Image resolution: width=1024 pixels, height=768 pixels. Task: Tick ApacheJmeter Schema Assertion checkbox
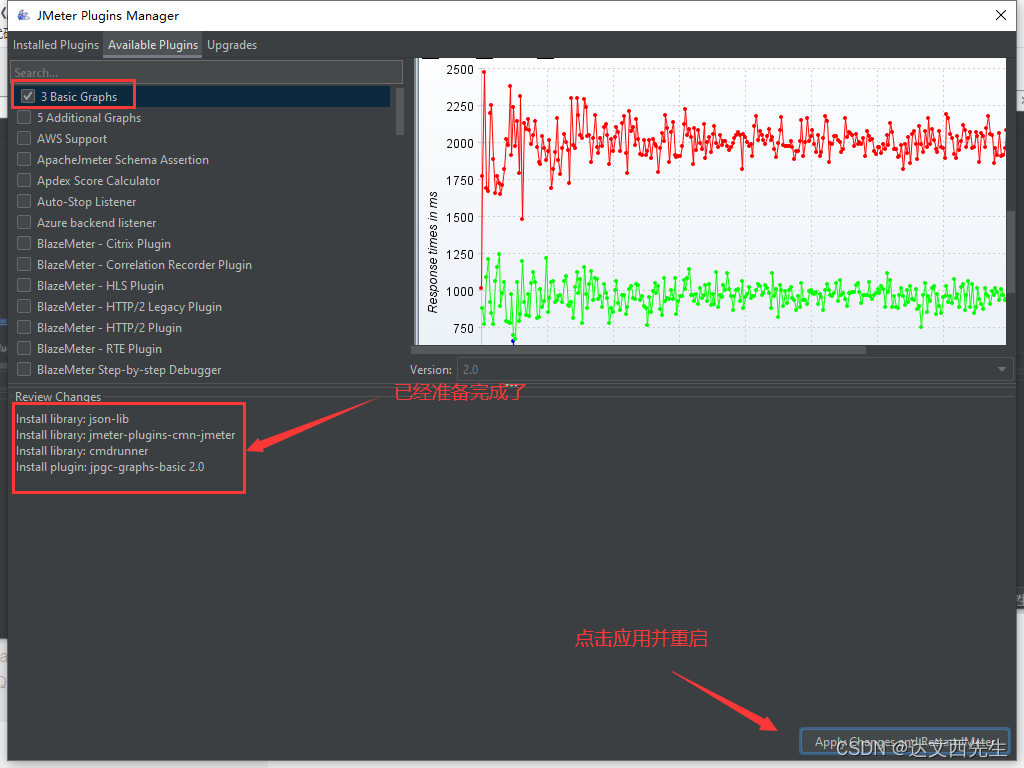[24, 159]
